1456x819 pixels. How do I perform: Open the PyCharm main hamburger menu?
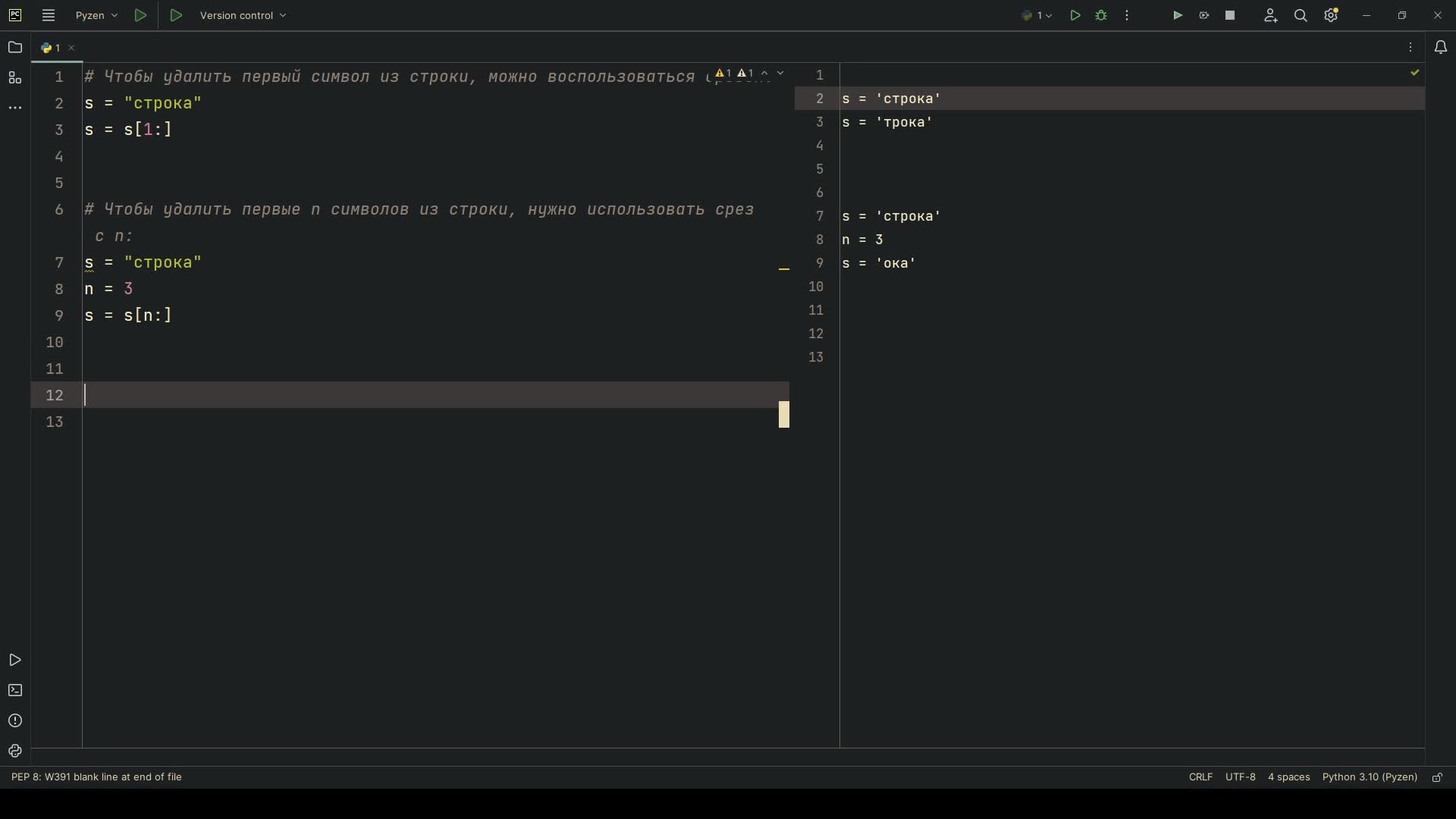coord(49,15)
